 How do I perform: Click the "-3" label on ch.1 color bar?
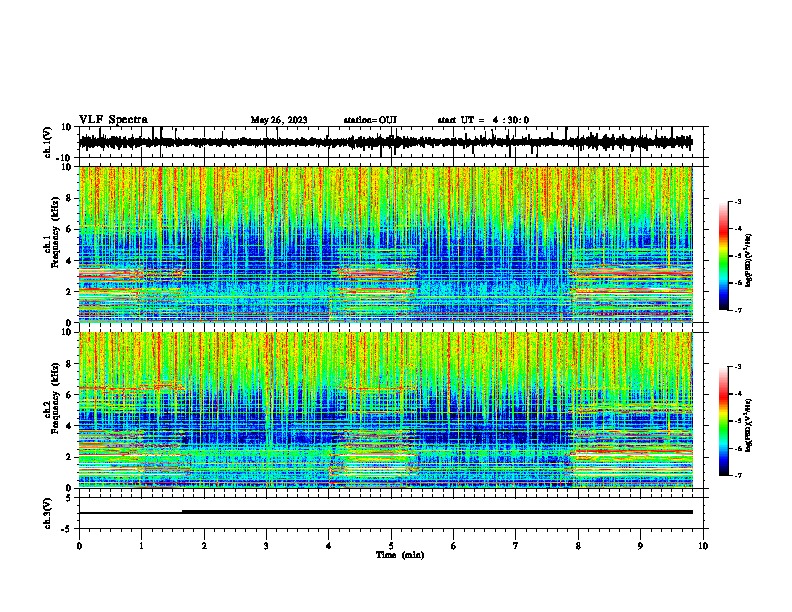click(x=738, y=202)
